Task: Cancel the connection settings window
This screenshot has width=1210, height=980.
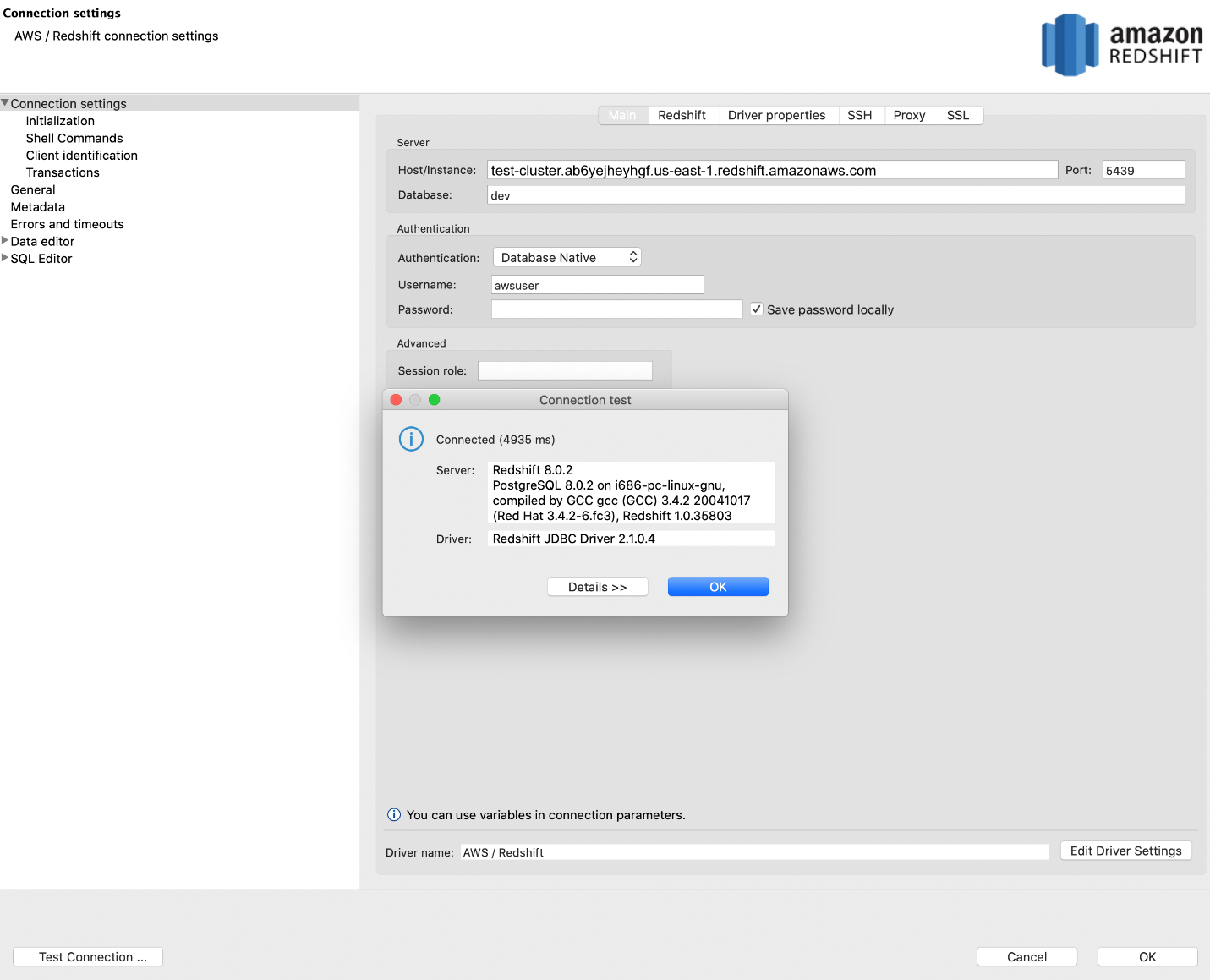Action: 1027,957
